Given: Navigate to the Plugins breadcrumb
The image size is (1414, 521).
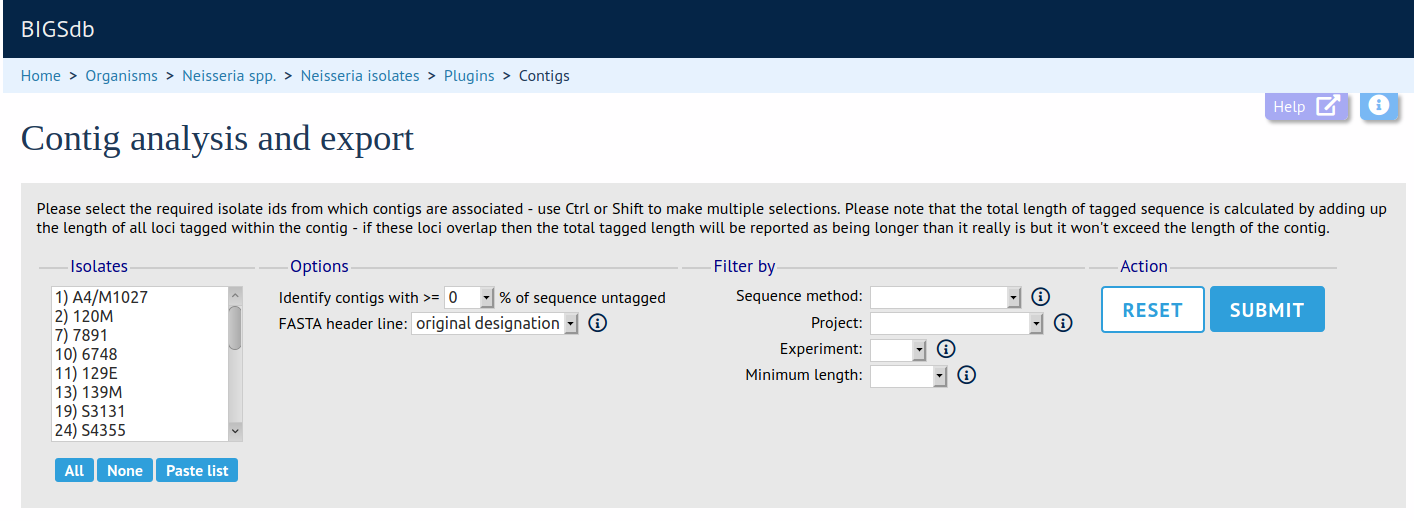Looking at the screenshot, I should (469, 76).
